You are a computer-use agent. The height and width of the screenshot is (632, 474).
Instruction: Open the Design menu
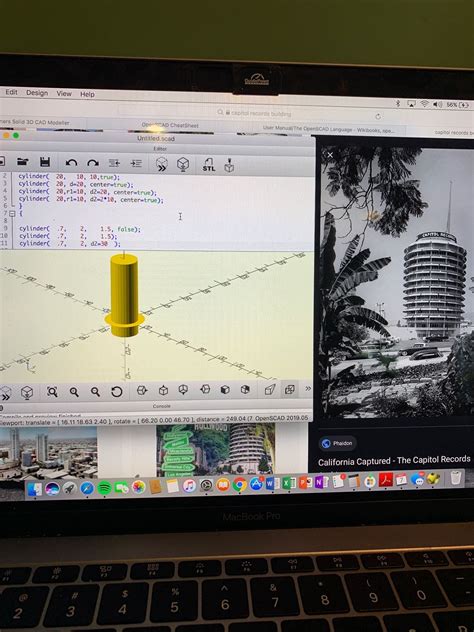37,93
